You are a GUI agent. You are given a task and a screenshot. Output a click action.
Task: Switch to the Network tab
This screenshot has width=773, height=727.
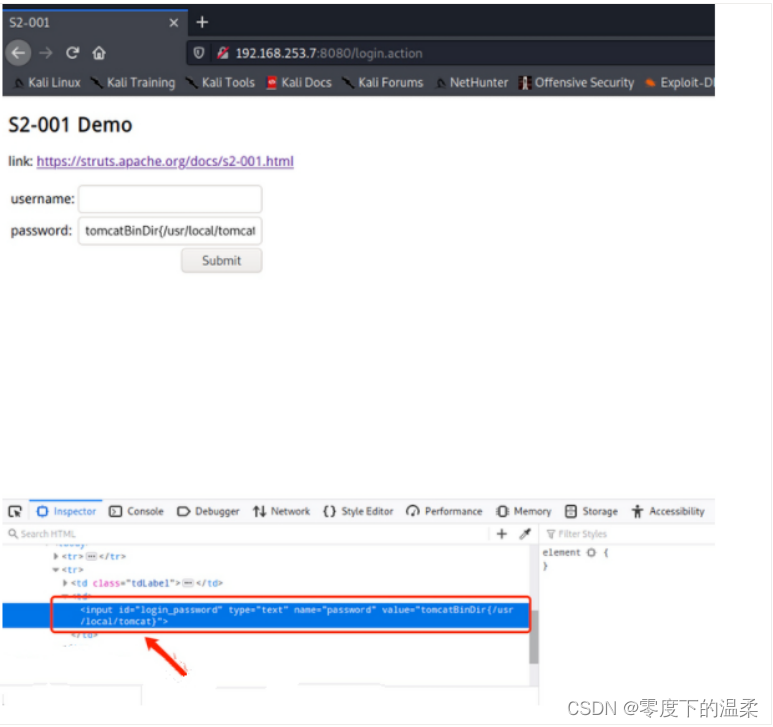click(x=281, y=512)
